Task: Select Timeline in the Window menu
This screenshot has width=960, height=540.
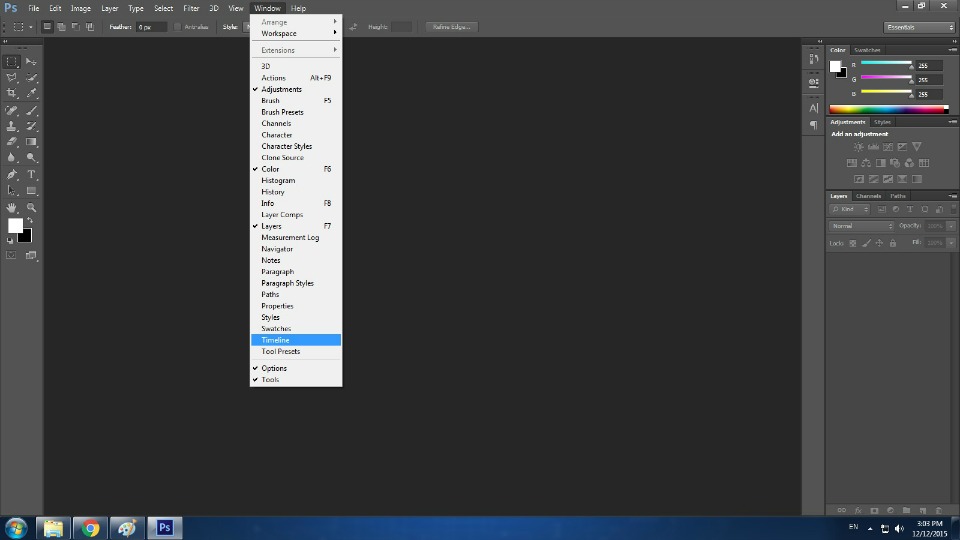Action: 296,340
